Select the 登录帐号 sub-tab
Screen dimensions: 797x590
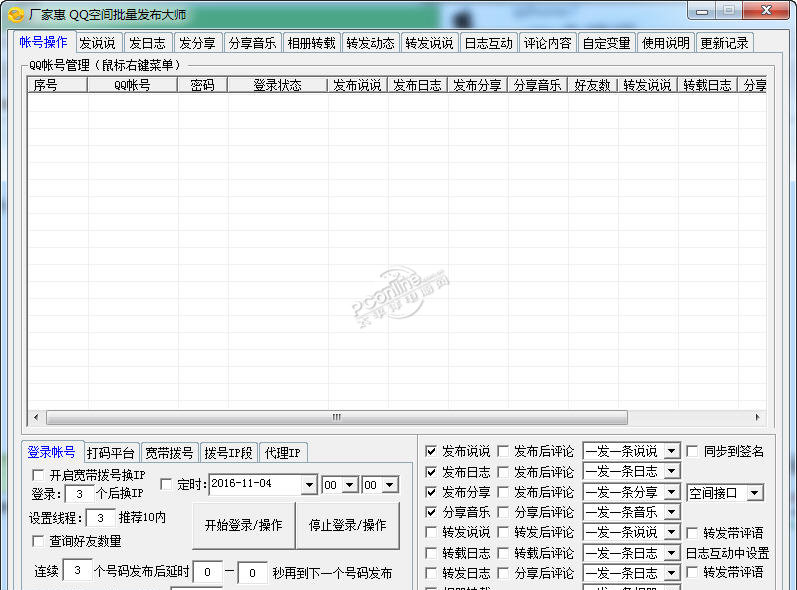pyautogui.click(x=51, y=451)
